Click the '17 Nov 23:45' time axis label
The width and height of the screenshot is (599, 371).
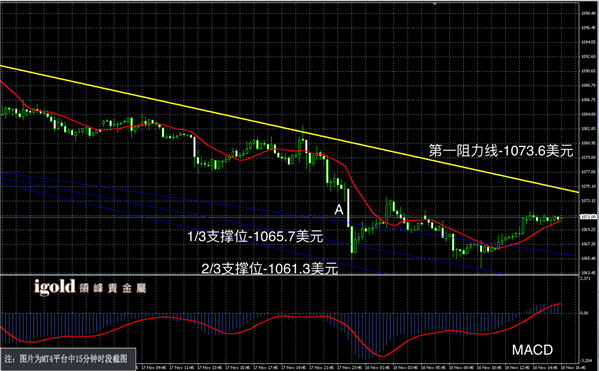[349, 368]
